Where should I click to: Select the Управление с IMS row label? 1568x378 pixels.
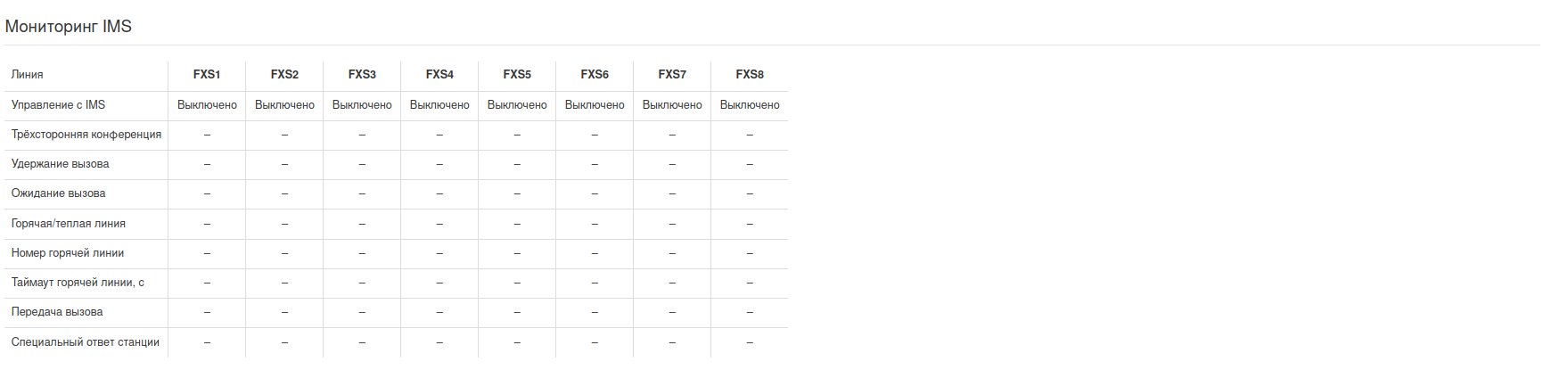58,105
